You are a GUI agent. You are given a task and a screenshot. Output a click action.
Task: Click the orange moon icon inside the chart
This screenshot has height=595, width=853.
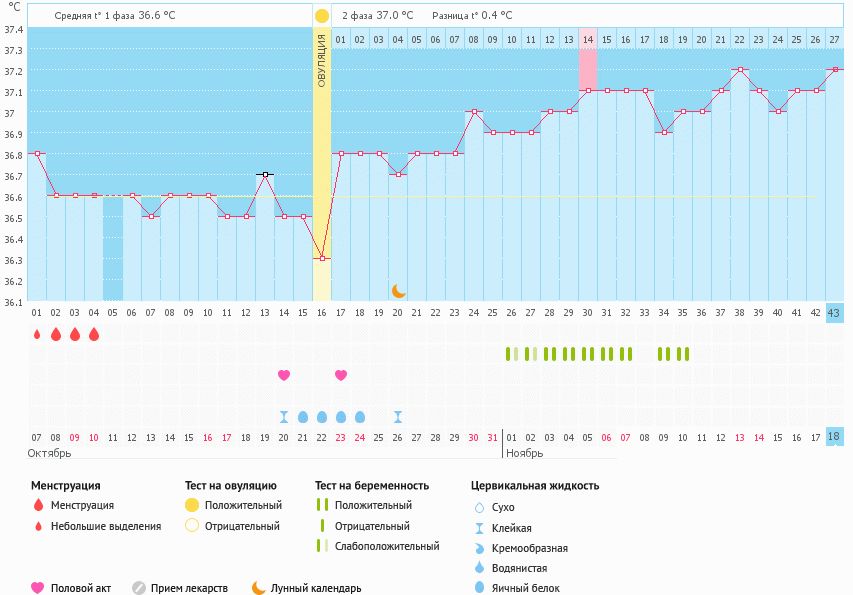click(398, 290)
